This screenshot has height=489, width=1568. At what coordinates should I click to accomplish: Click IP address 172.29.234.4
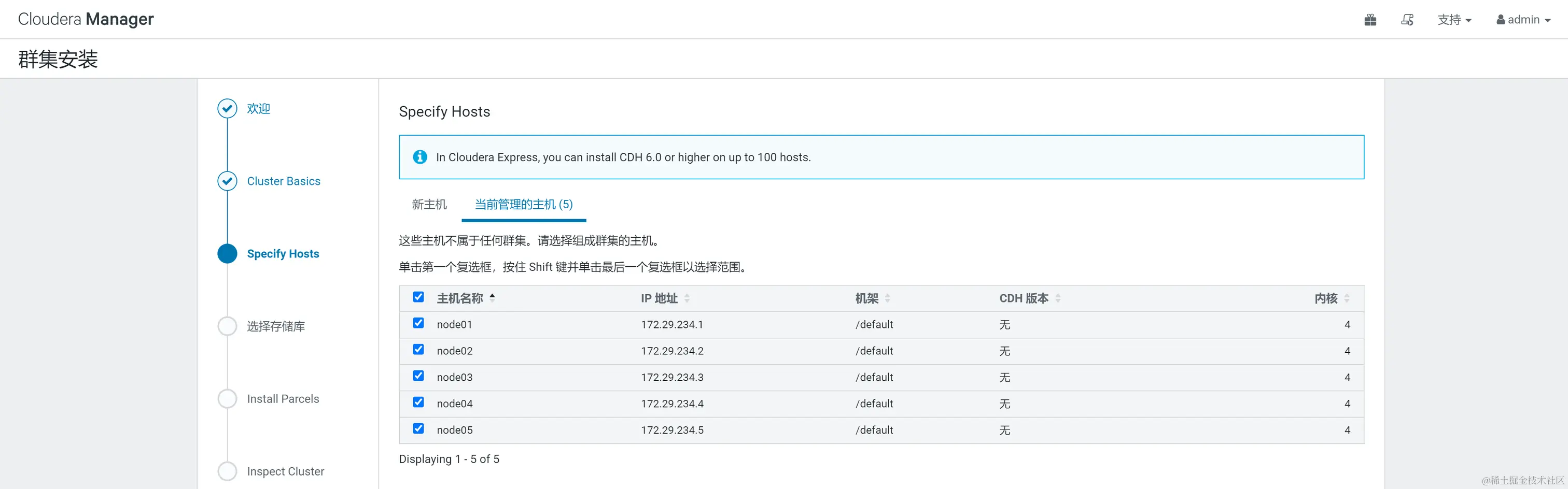tap(672, 404)
